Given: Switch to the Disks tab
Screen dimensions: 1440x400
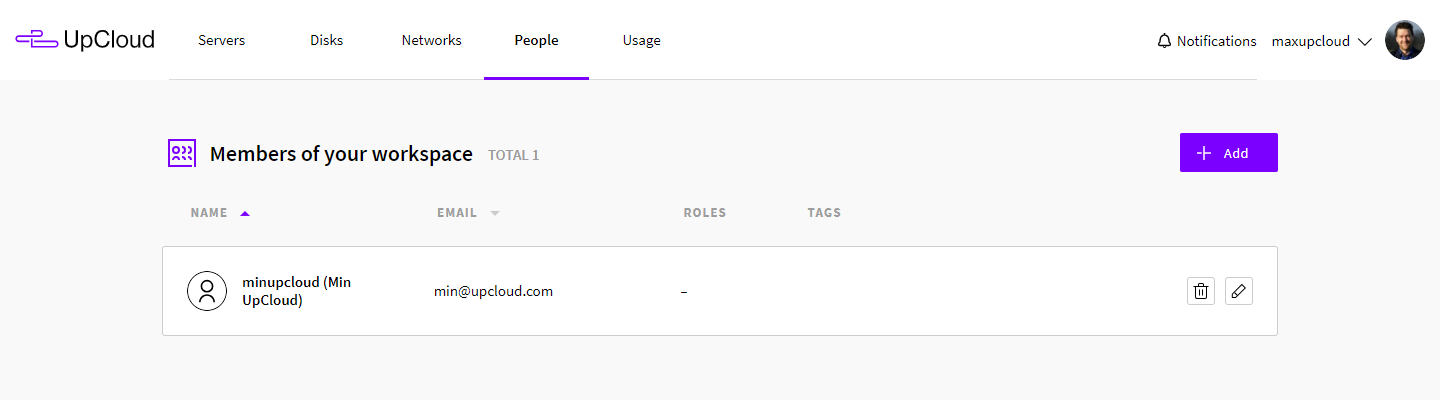Looking at the screenshot, I should (326, 41).
